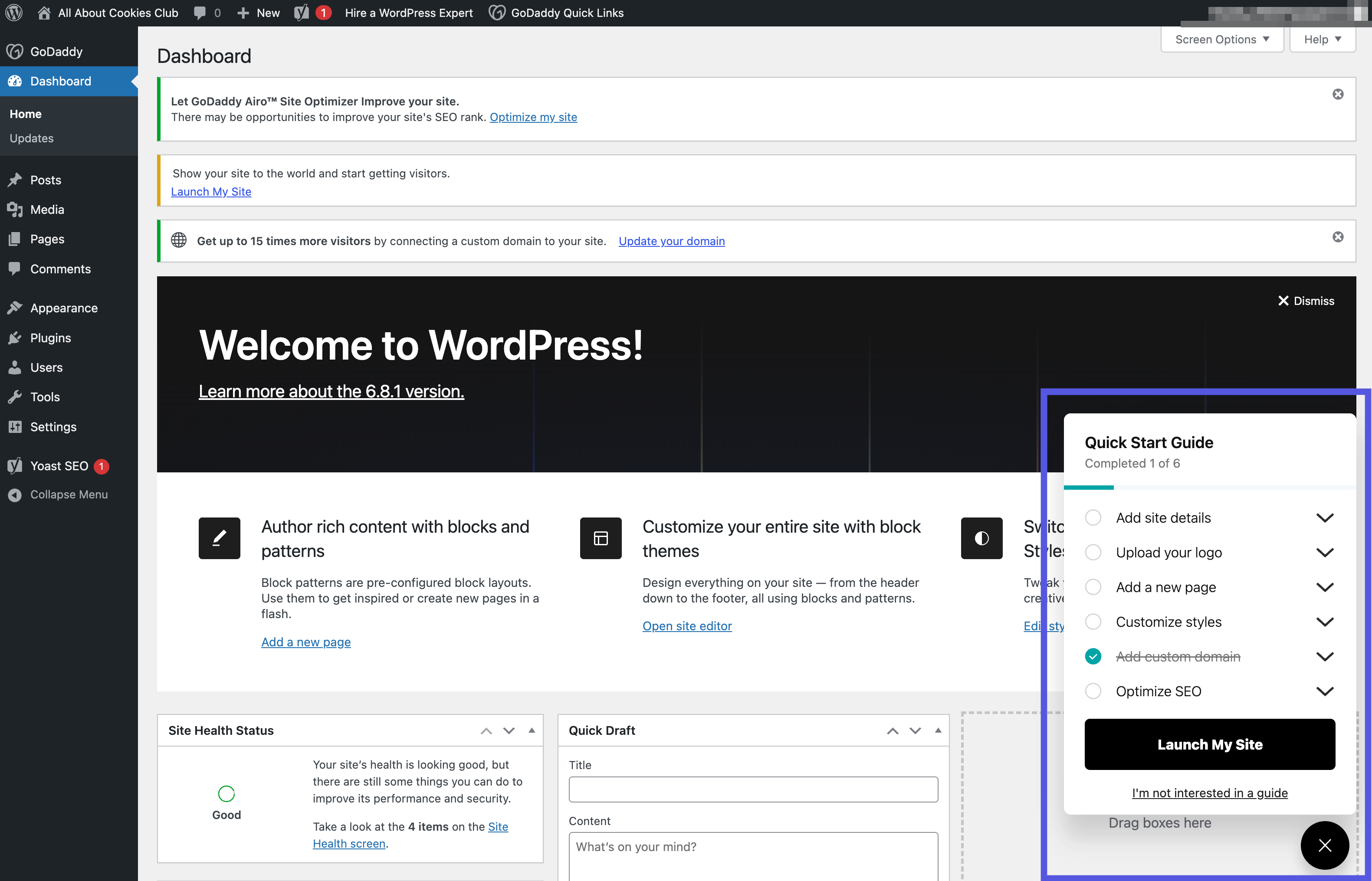Dismiss the GoDaddy Airo Site Optimizer notice
The height and width of the screenshot is (881, 1372).
1338,95
